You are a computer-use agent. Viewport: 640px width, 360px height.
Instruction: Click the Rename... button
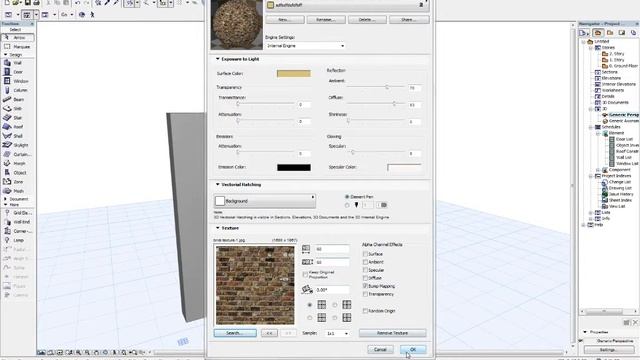point(326,20)
